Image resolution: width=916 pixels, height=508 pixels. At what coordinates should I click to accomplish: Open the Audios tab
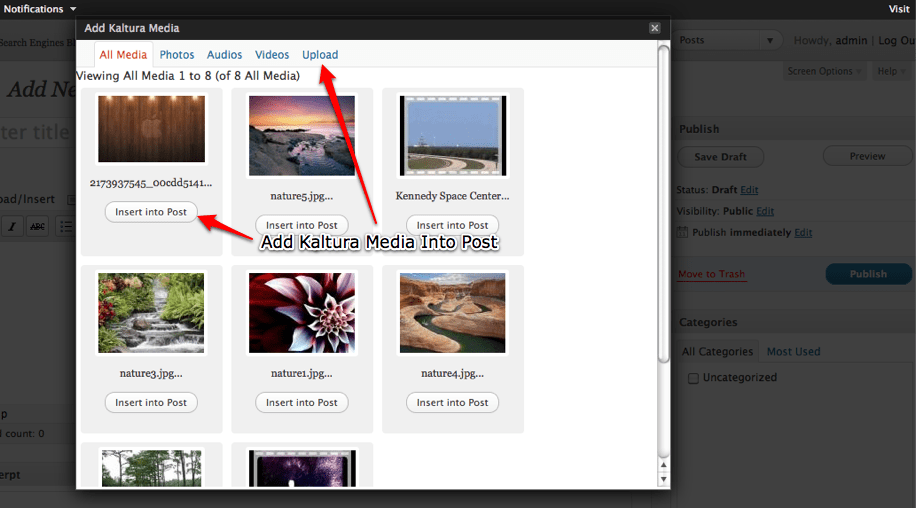click(x=224, y=55)
